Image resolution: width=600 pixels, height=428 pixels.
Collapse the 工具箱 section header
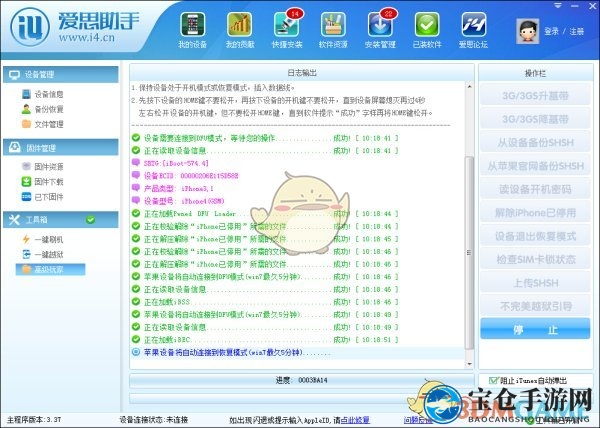pos(61,220)
